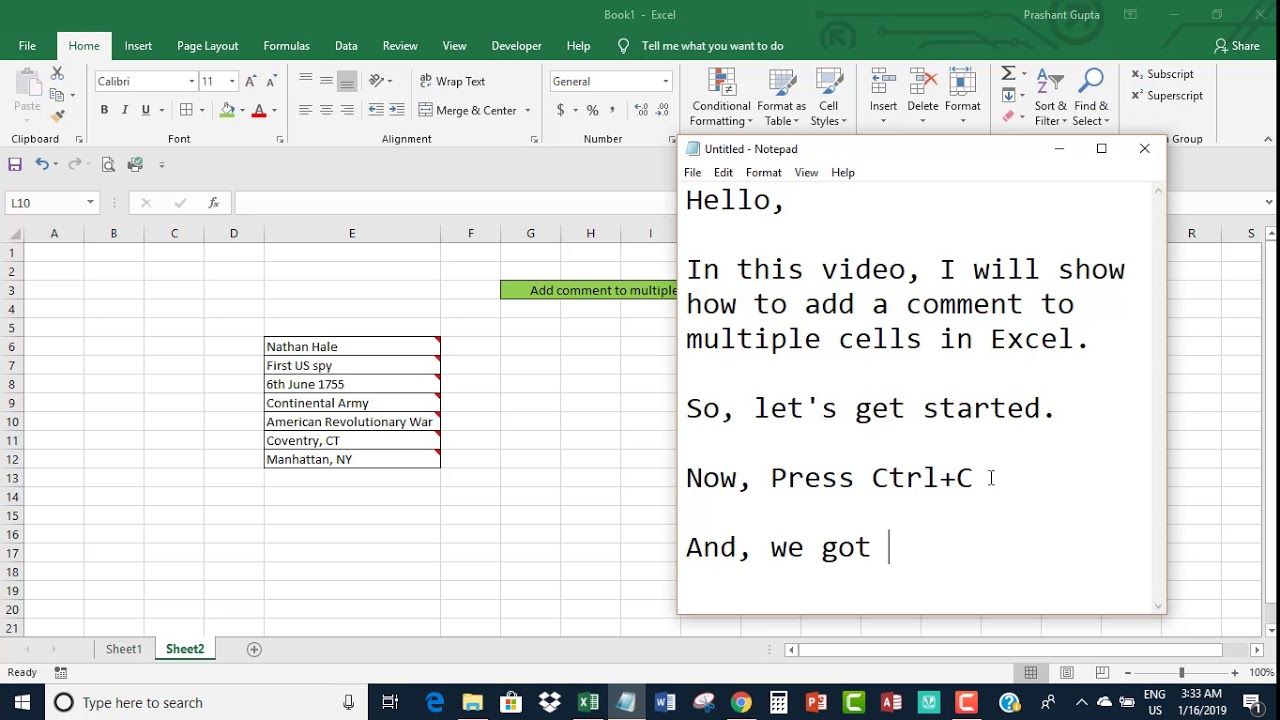Viewport: 1280px width, 720px height.
Task: Toggle Wrap Text on
Action: pos(452,81)
